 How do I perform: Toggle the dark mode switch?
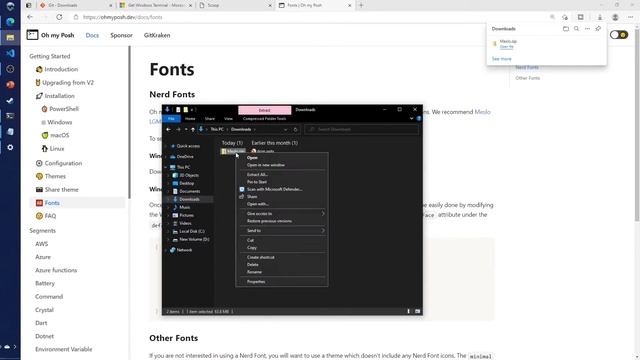(619, 35)
